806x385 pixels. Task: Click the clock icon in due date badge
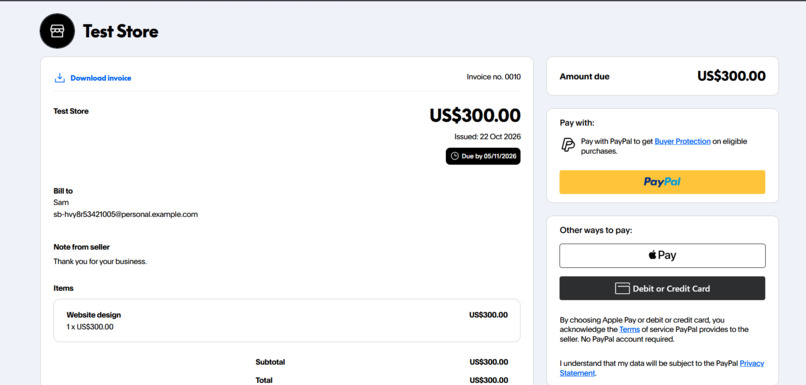click(454, 156)
